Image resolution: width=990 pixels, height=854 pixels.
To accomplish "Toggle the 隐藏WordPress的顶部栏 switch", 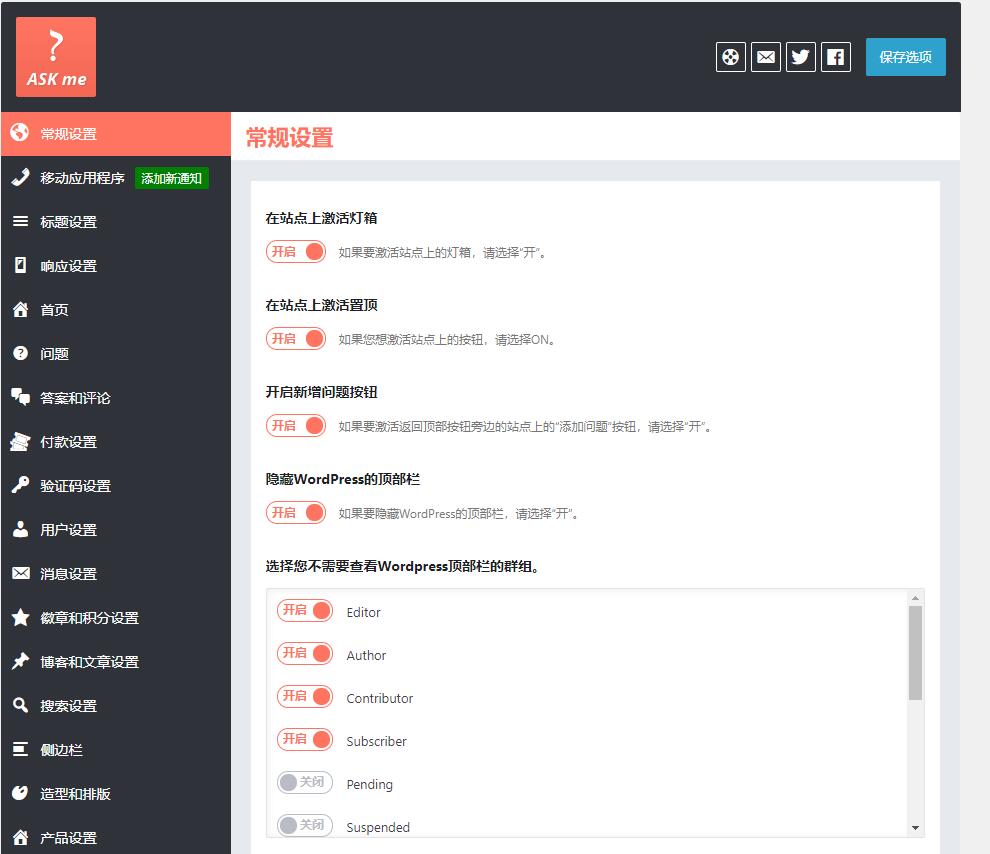I will [295, 513].
